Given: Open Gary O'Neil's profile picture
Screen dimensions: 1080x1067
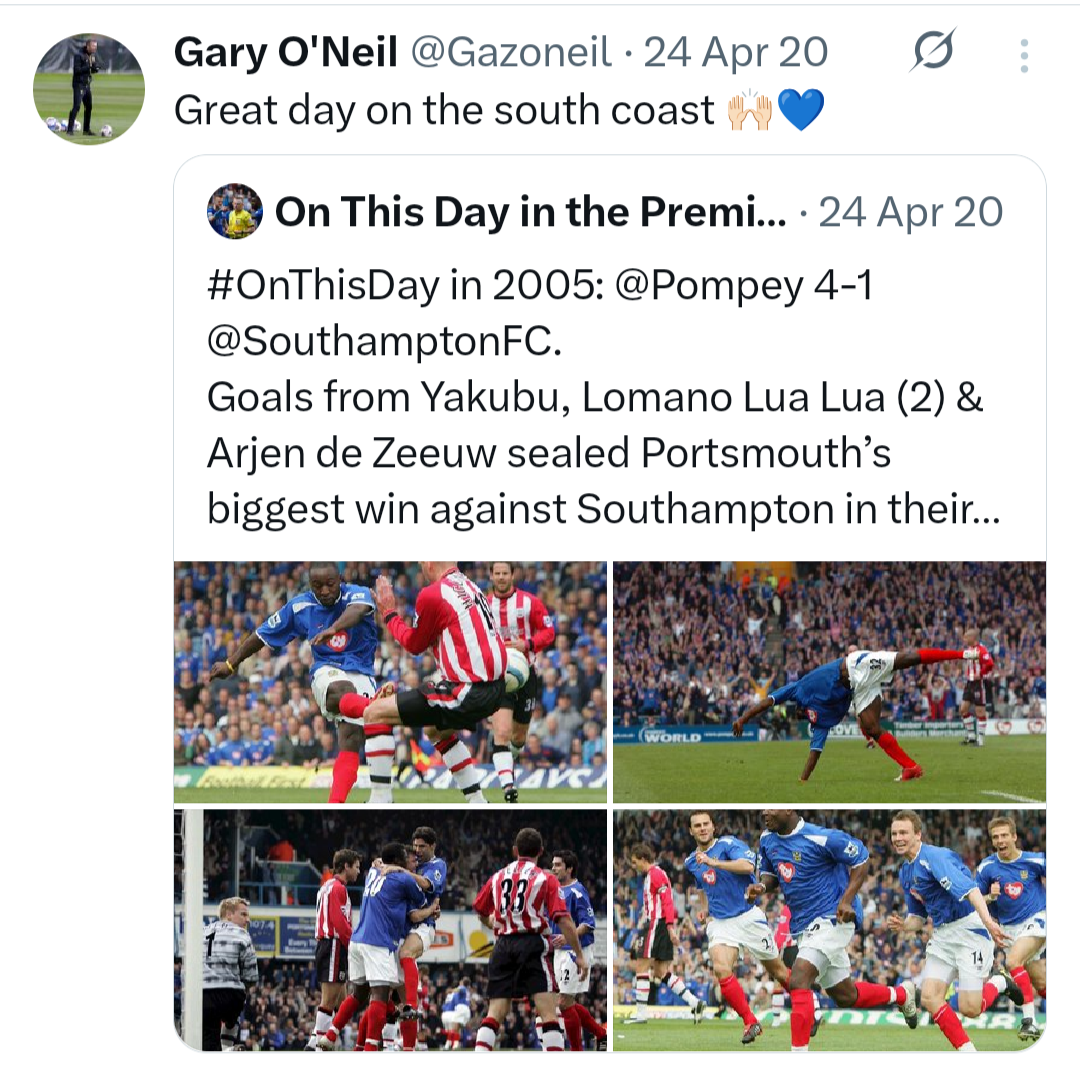Looking at the screenshot, I should [88, 90].
